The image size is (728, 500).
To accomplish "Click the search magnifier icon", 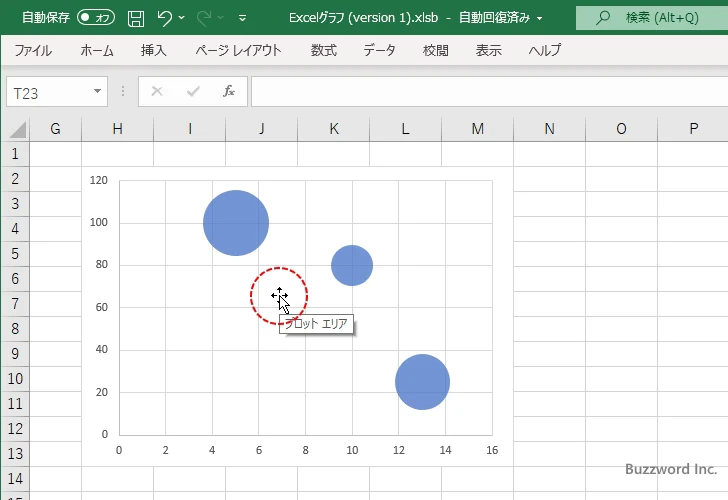I will (x=603, y=18).
